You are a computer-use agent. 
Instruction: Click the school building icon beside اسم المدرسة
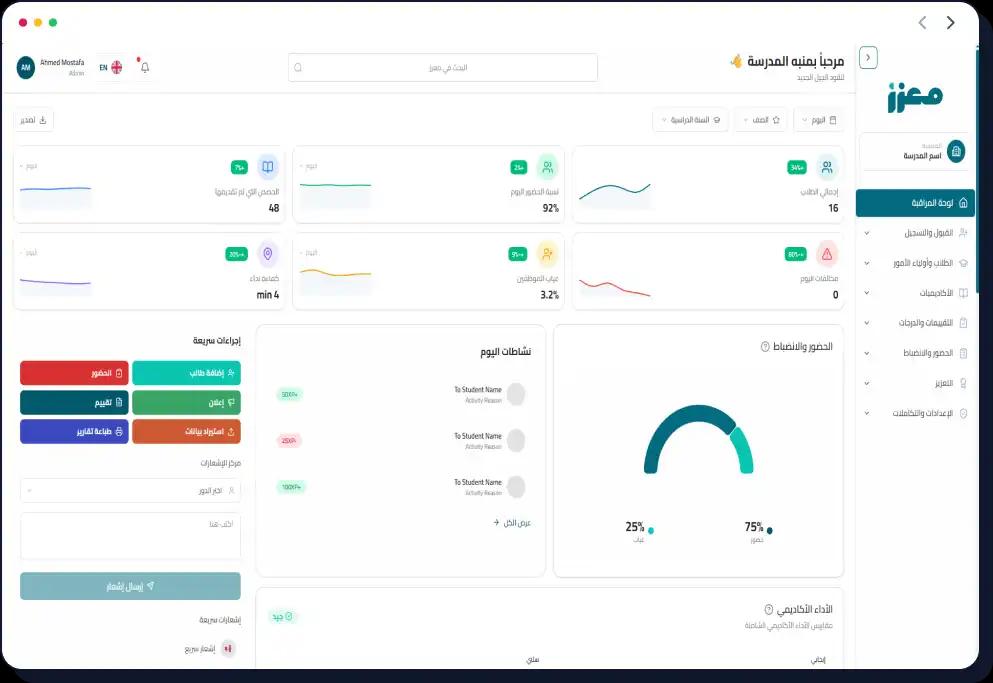[956, 149]
